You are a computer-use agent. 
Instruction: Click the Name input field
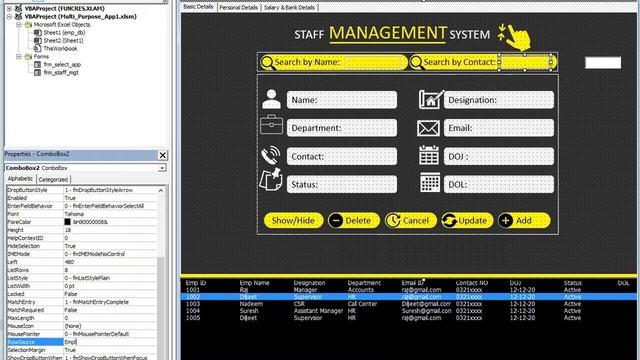tap(342, 100)
